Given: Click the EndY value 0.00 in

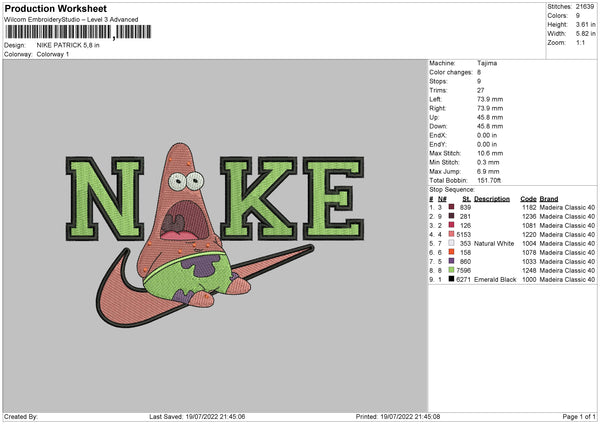Looking at the screenshot, I should pos(487,144).
